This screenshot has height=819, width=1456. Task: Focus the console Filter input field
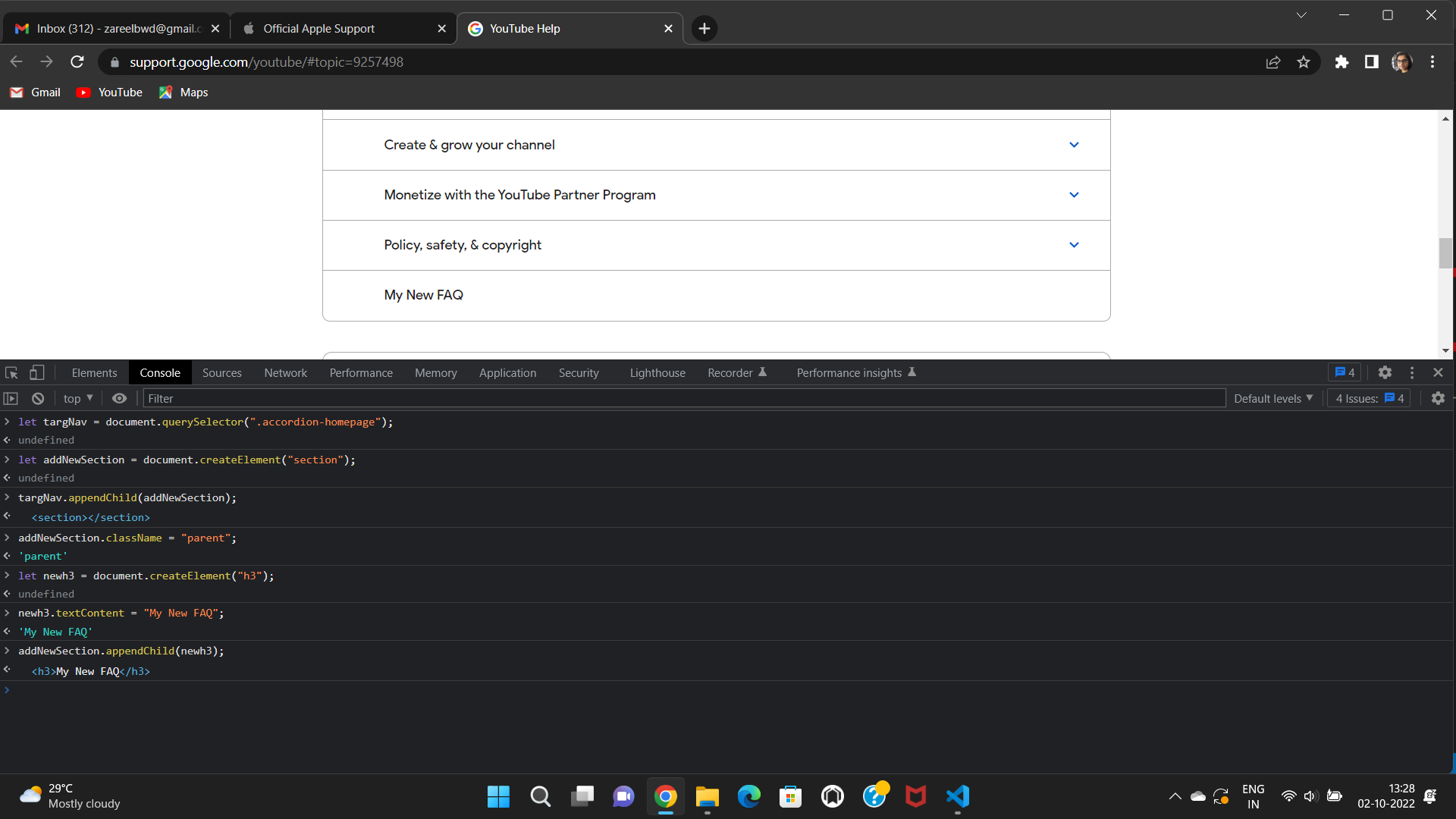point(684,398)
